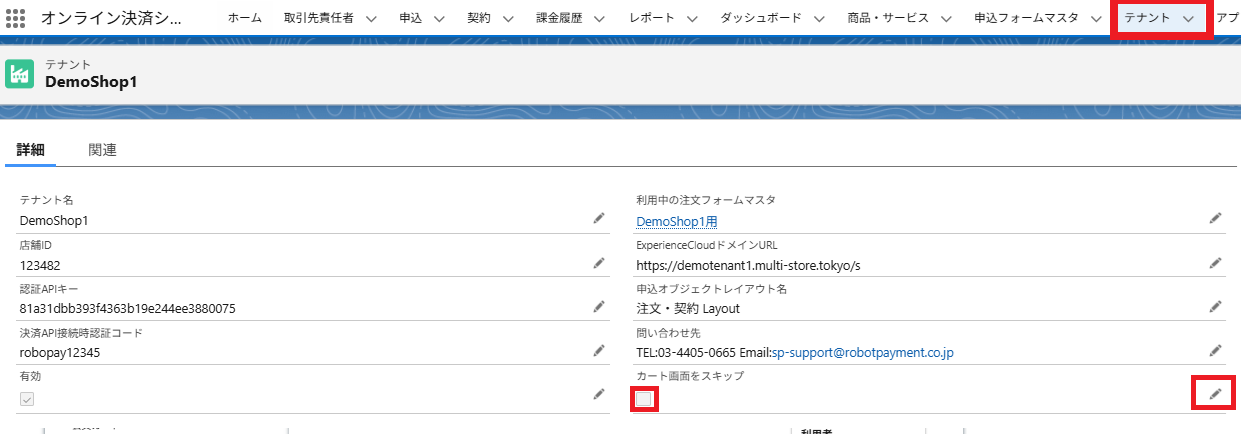This screenshot has width=1241, height=434.
Task: Edit the 問い合わせ先 field pencil icon
Action: (1215, 350)
